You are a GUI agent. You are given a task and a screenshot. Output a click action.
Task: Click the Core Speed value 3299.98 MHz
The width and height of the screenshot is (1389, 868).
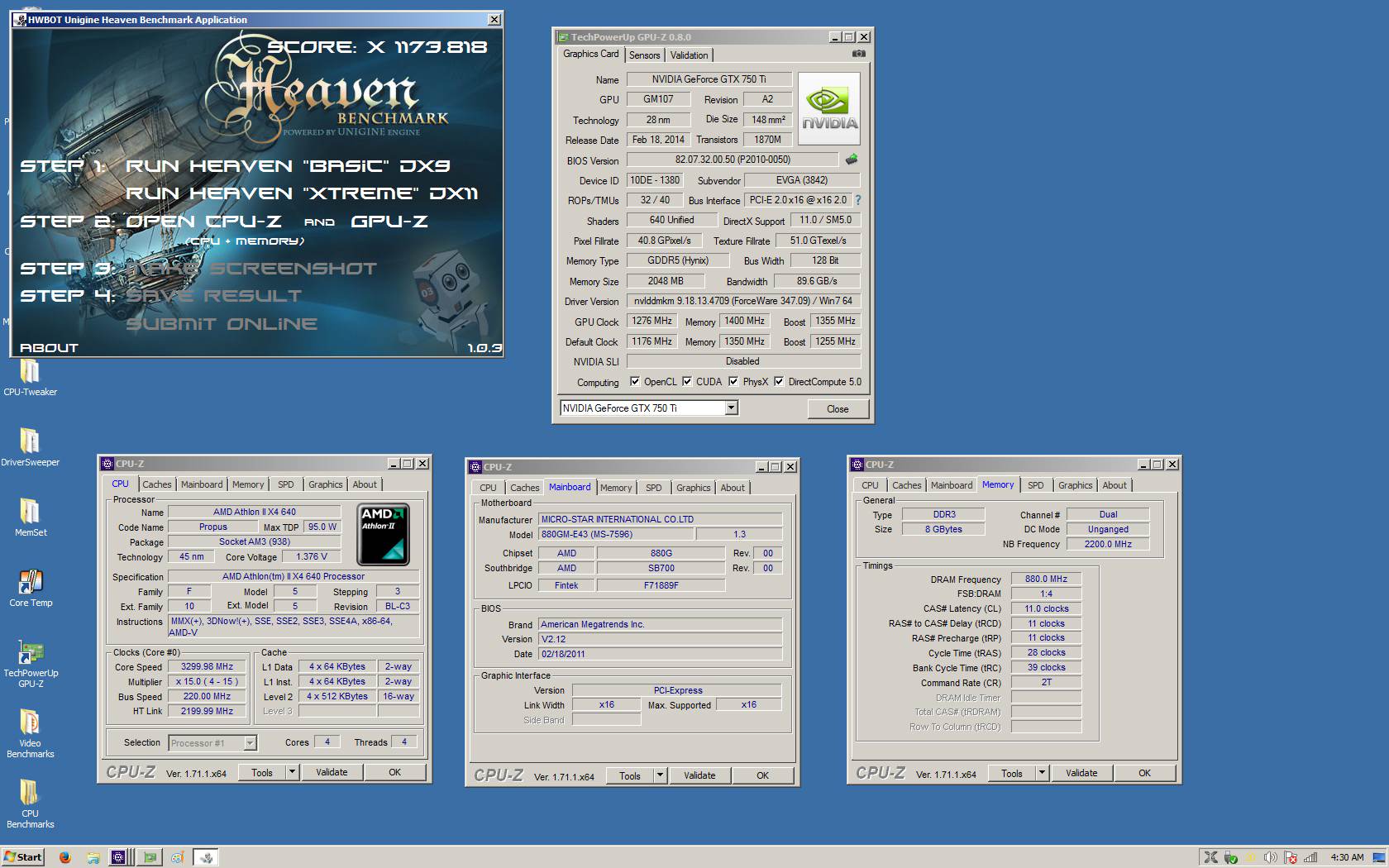pos(207,666)
